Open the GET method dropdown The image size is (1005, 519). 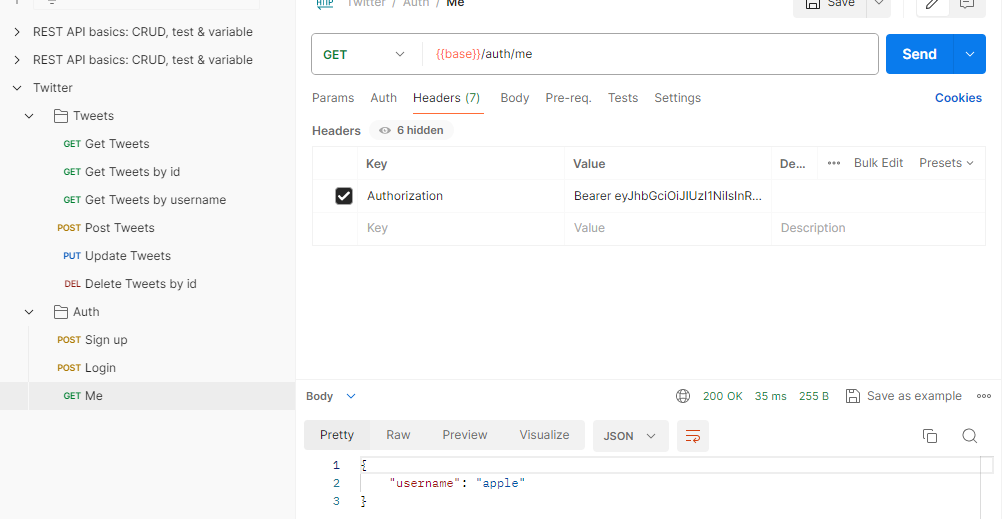click(x=363, y=54)
